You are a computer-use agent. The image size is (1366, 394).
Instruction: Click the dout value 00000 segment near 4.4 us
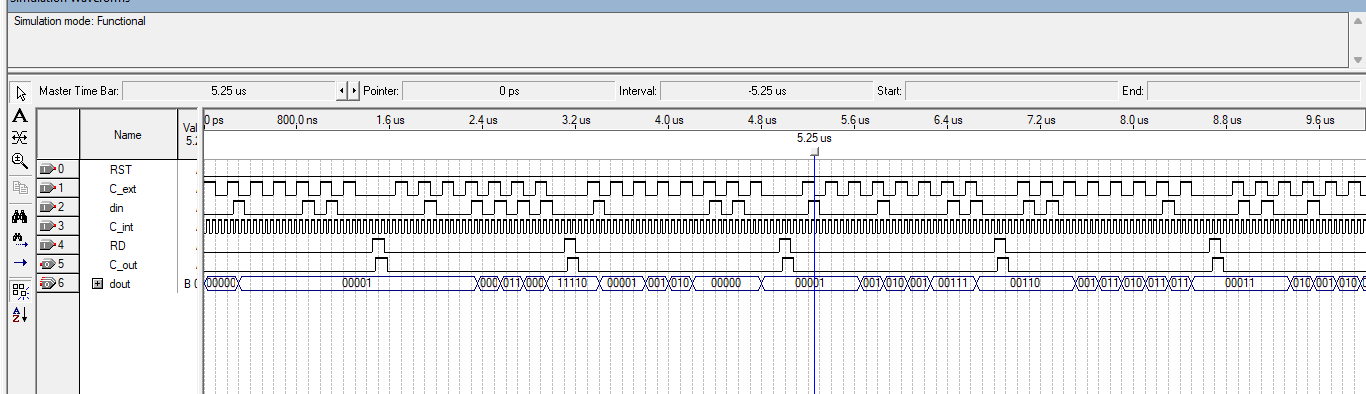[x=725, y=284]
